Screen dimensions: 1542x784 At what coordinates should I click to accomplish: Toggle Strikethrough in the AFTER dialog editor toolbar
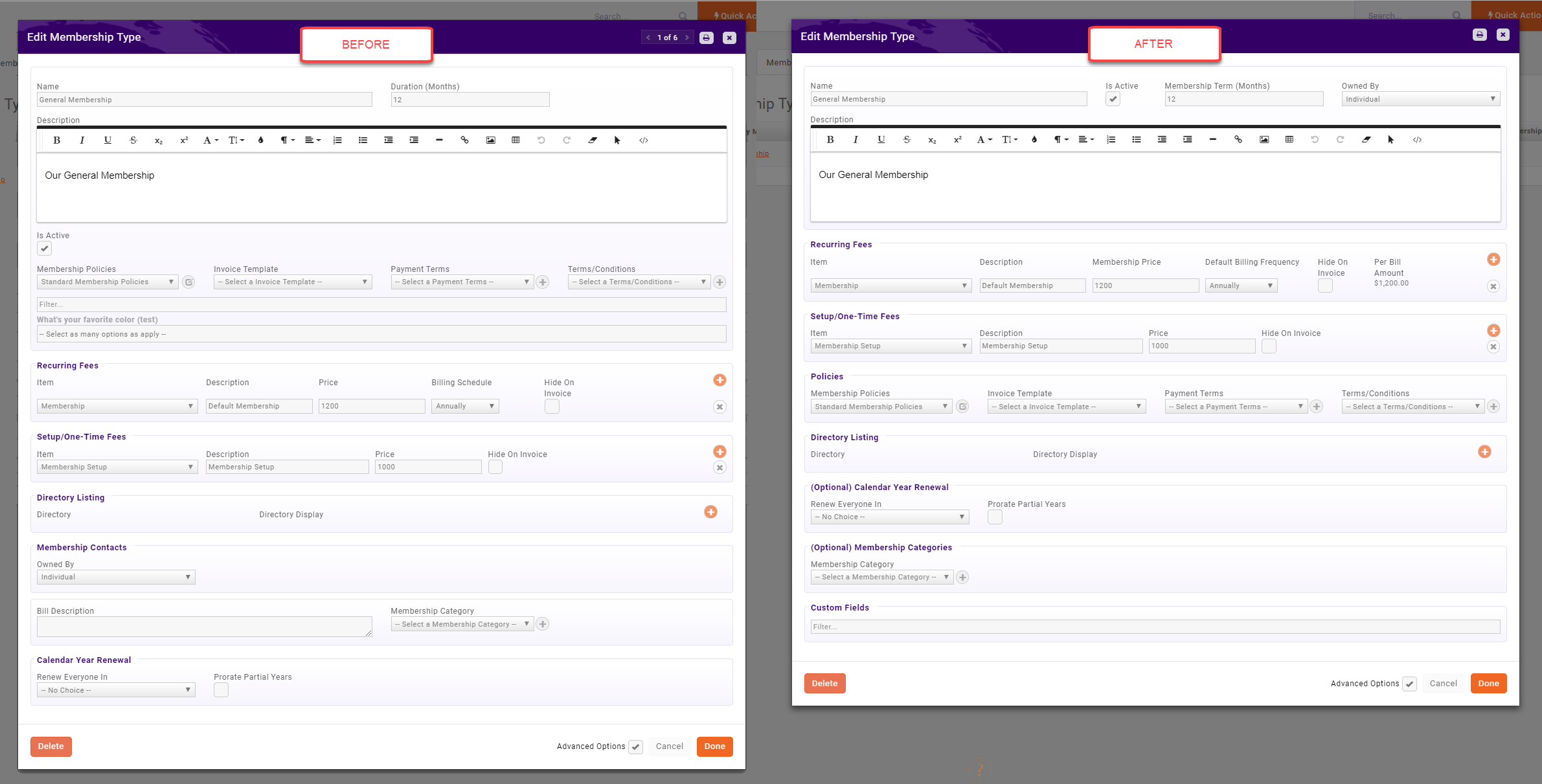tap(907, 139)
